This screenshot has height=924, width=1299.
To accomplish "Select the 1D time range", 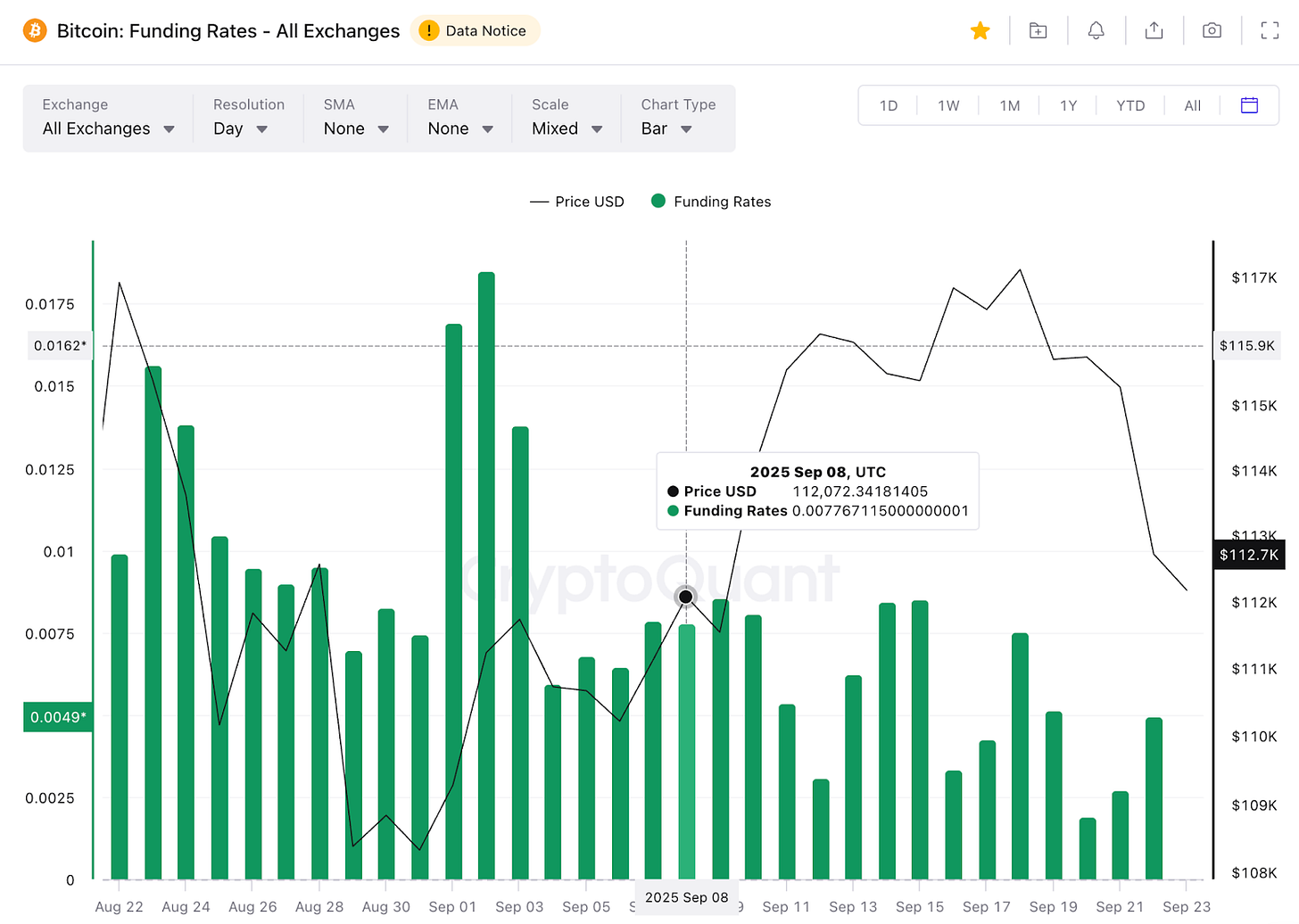I will pos(889,105).
